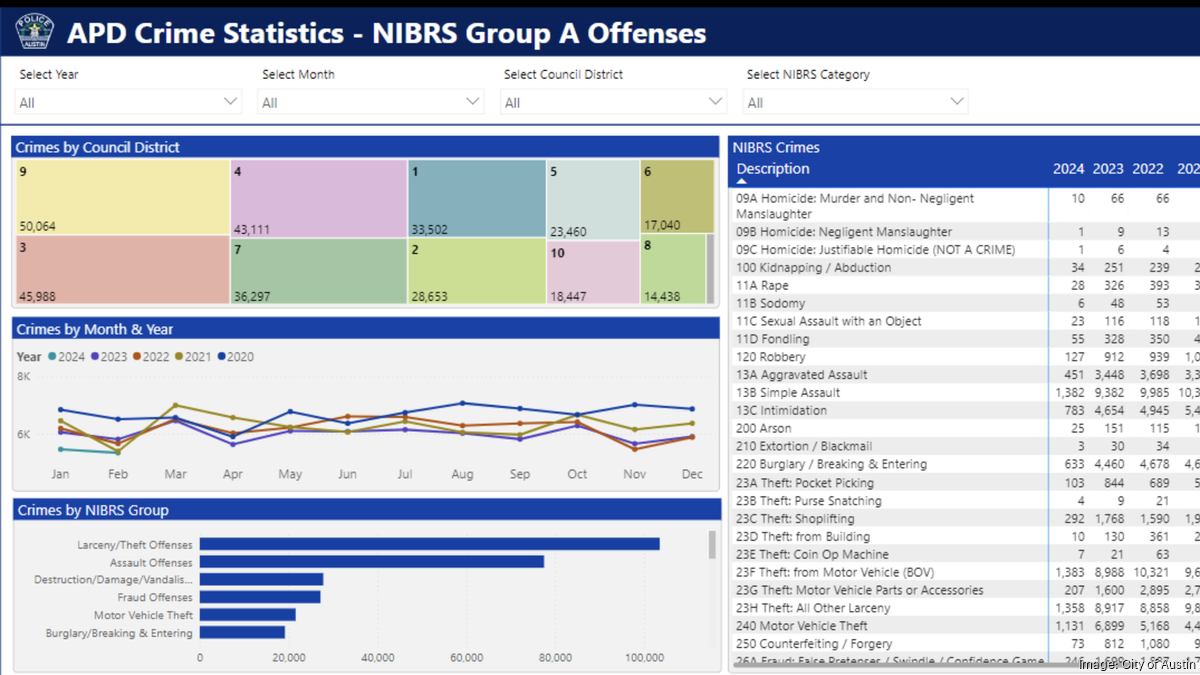Open the Select Council District dropdown

click(x=613, y=102)
